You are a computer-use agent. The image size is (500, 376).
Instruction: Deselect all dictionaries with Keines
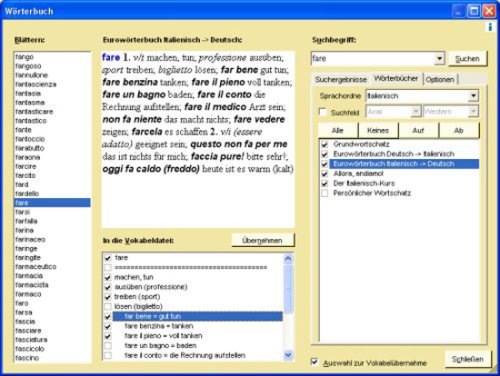pos(378,131)
